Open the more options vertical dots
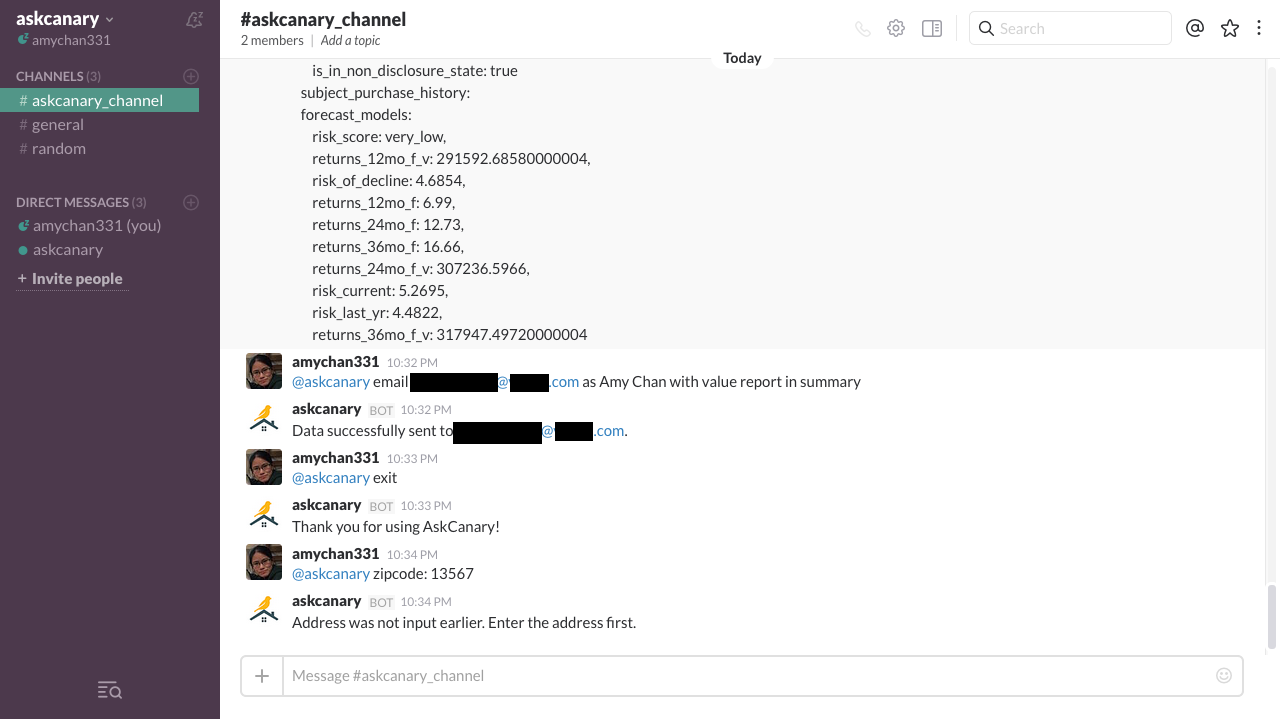Screen dimensions: 1280x719 (1259, 28)
